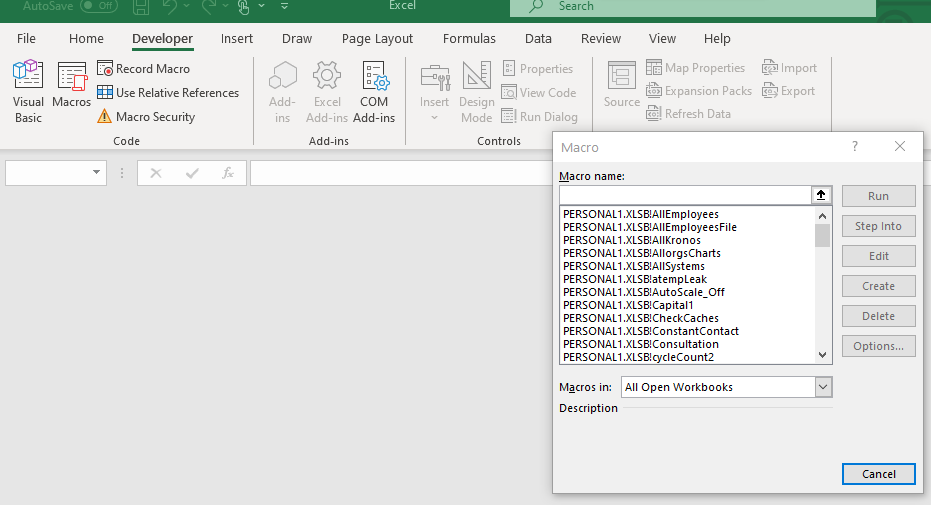The width and height of the screenshot is (931, 505).
Task: Open the Draw tab
Action: pyautogui.click(x=297, y=39)
